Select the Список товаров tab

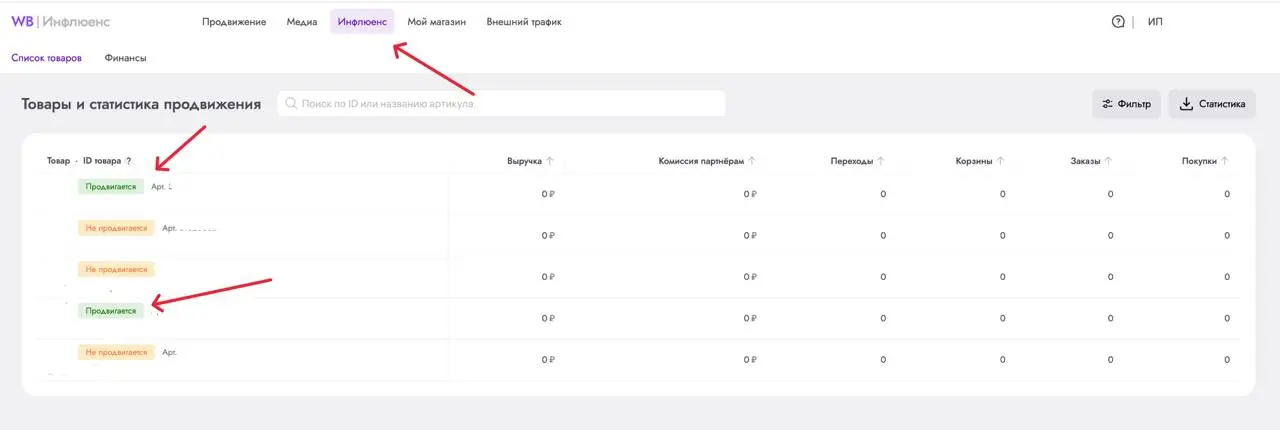pyautogui.click(x=47, y=58)
